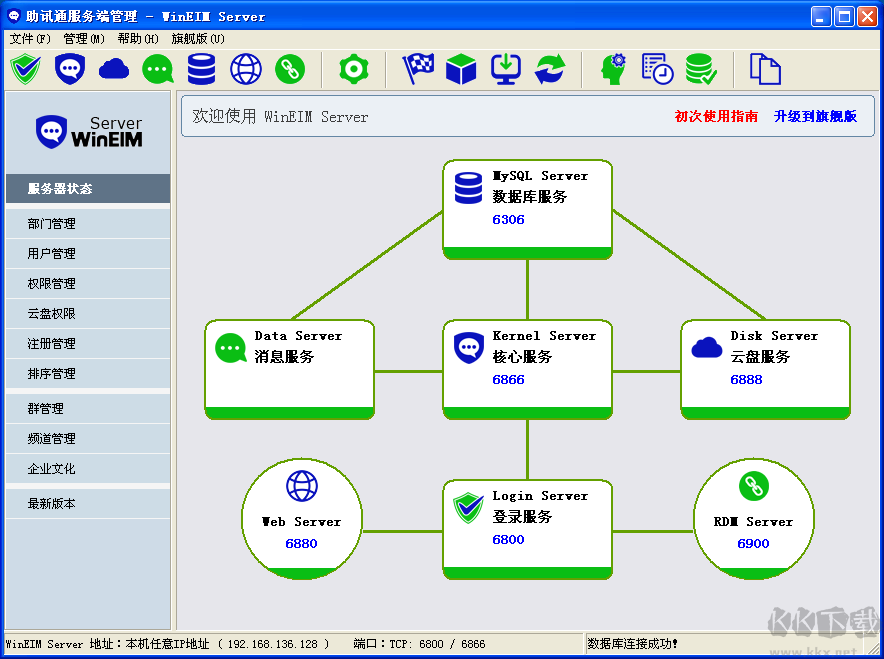This screenshot has width=884, height=659.
Task: Click the green refresh arrows toolbar icon
Action: [550, 69]
